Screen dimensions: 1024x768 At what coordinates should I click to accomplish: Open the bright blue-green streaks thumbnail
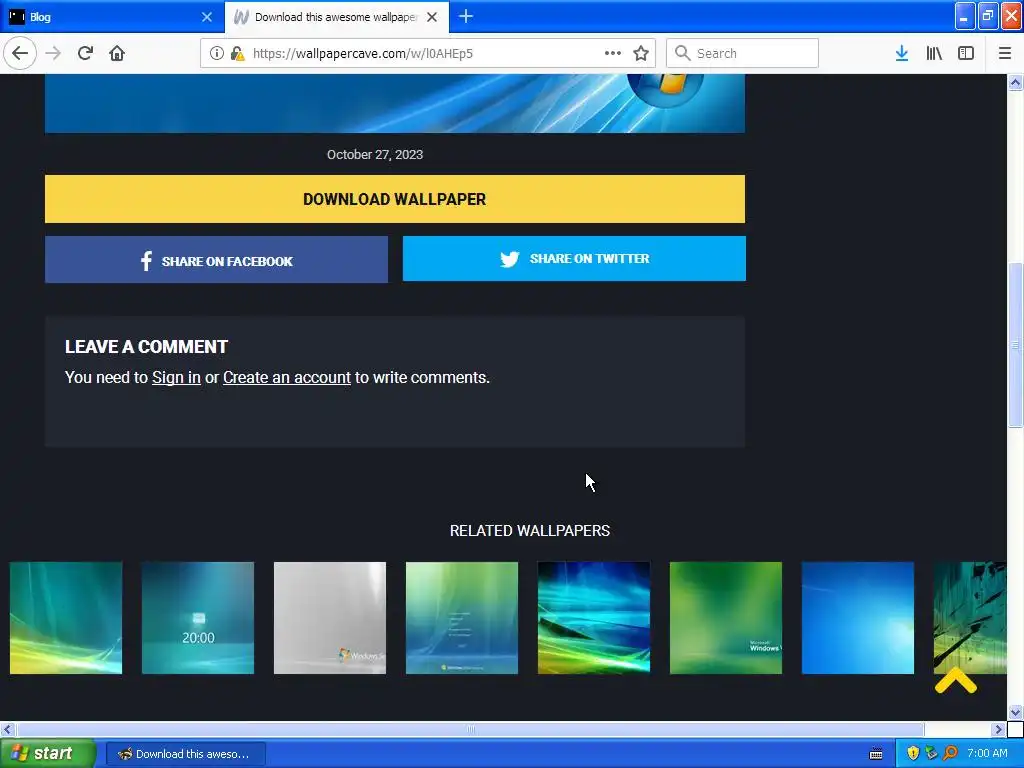click(x=594, y=618)
